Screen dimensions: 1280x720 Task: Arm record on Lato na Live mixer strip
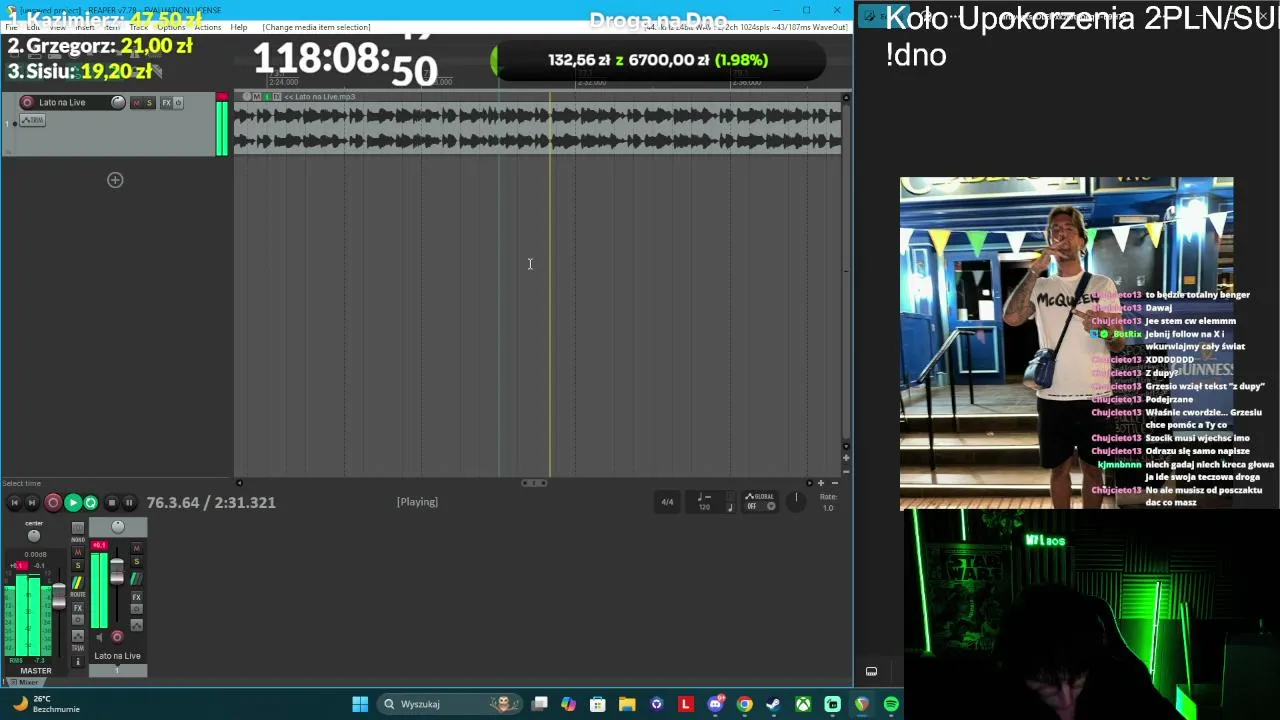pos(117,636)
